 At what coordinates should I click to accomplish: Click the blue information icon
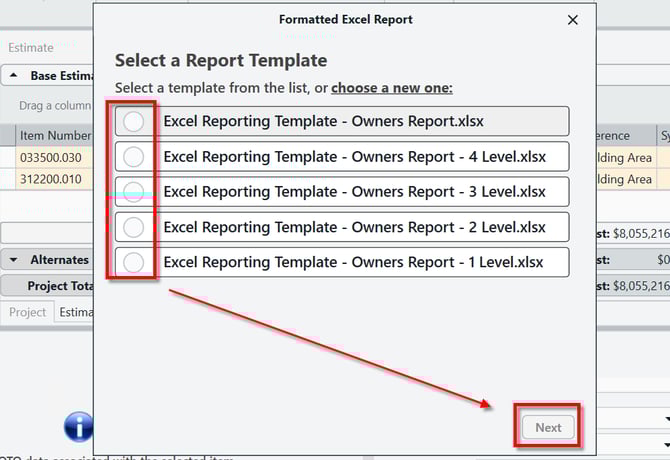click(x=78, y=427)
